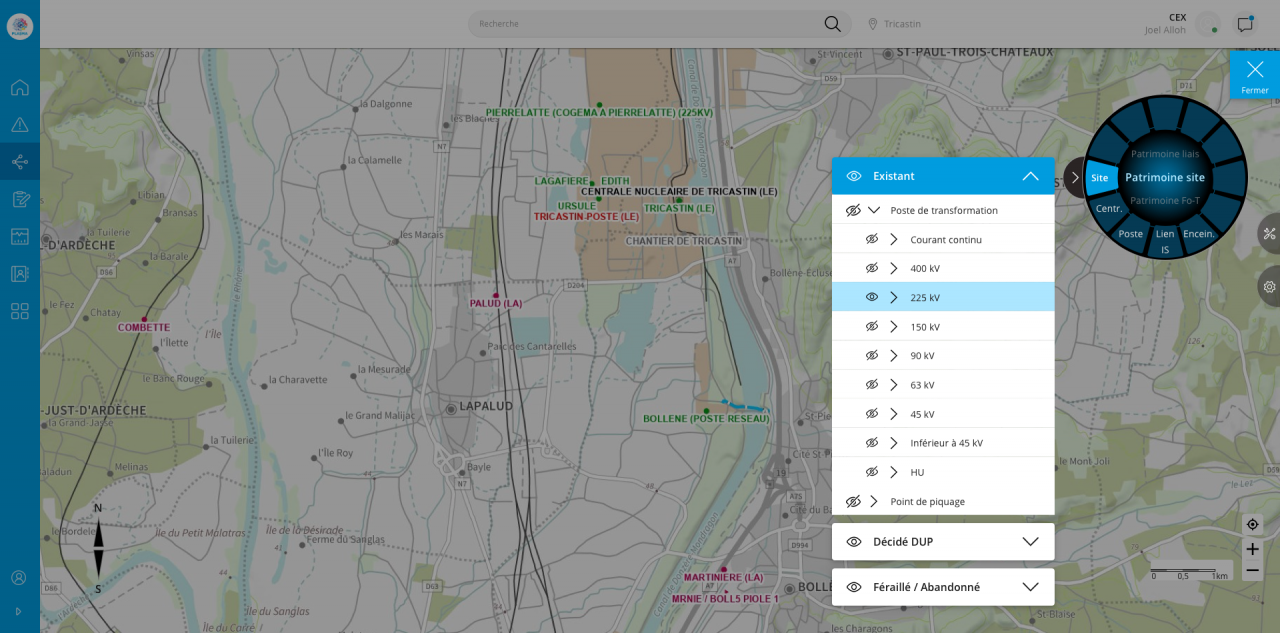The height and width of the screenshot is (633, 1280).
Task: Click the search magnifier icon
Action: (832, 24)
